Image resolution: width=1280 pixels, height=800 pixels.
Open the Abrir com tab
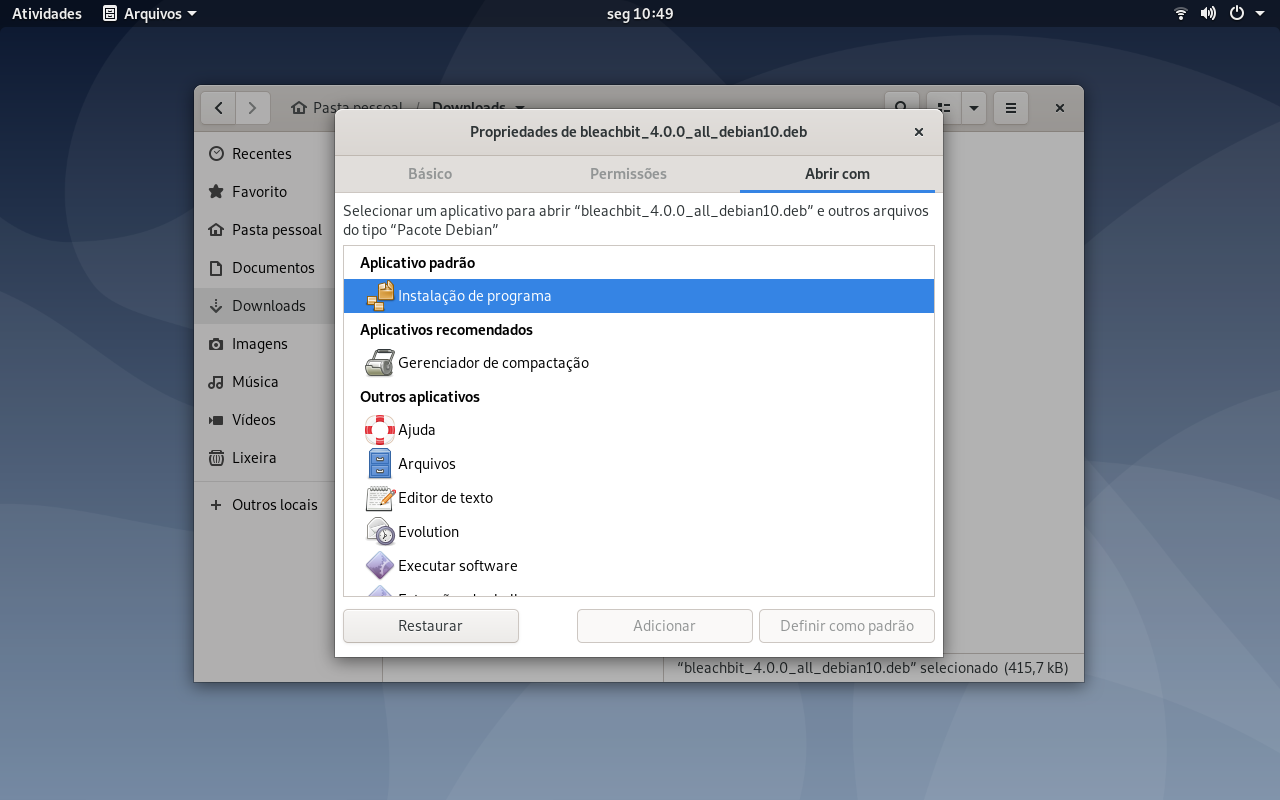click(x=837, y=174)
